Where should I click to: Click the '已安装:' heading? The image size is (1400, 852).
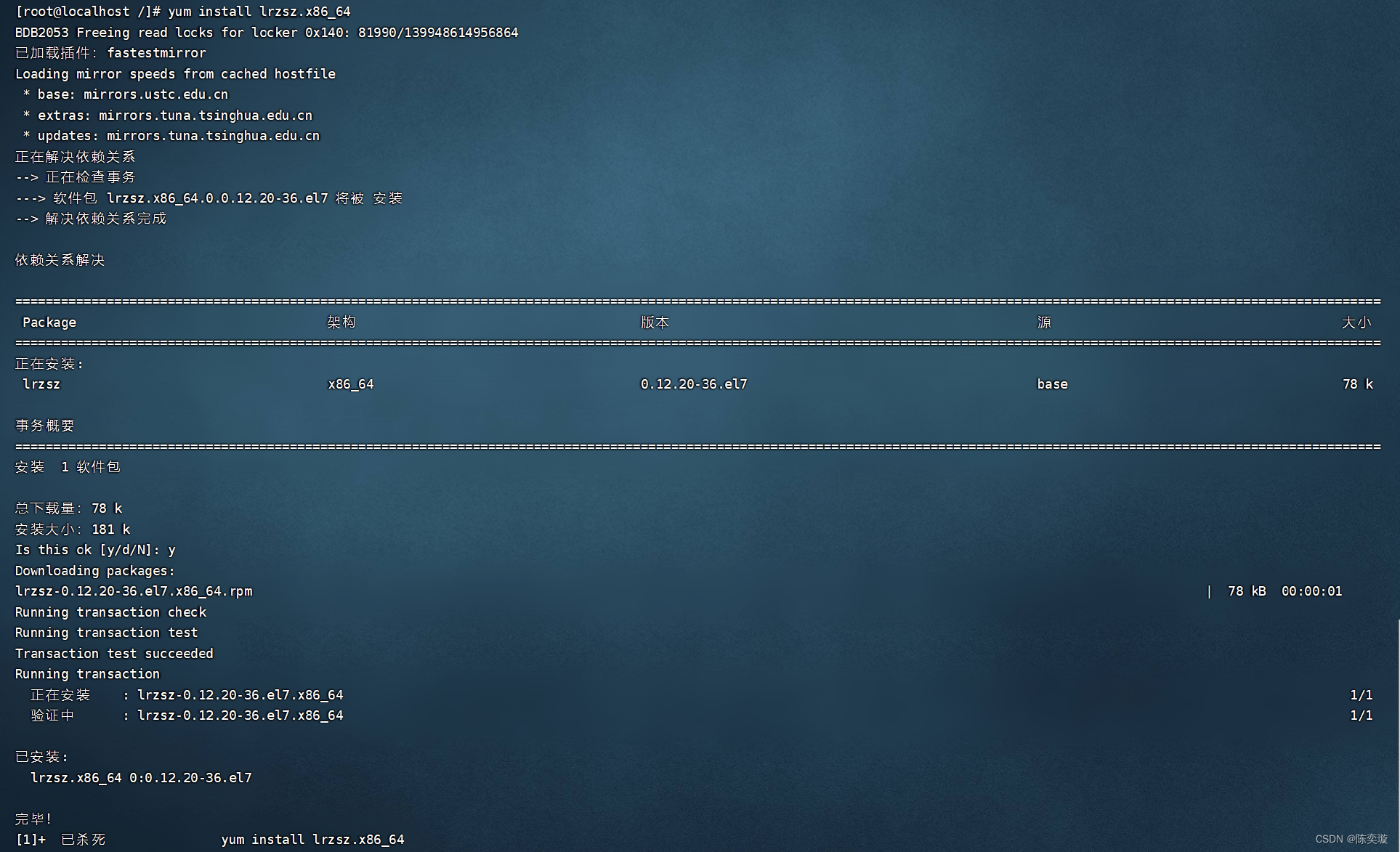coord(41,757)
